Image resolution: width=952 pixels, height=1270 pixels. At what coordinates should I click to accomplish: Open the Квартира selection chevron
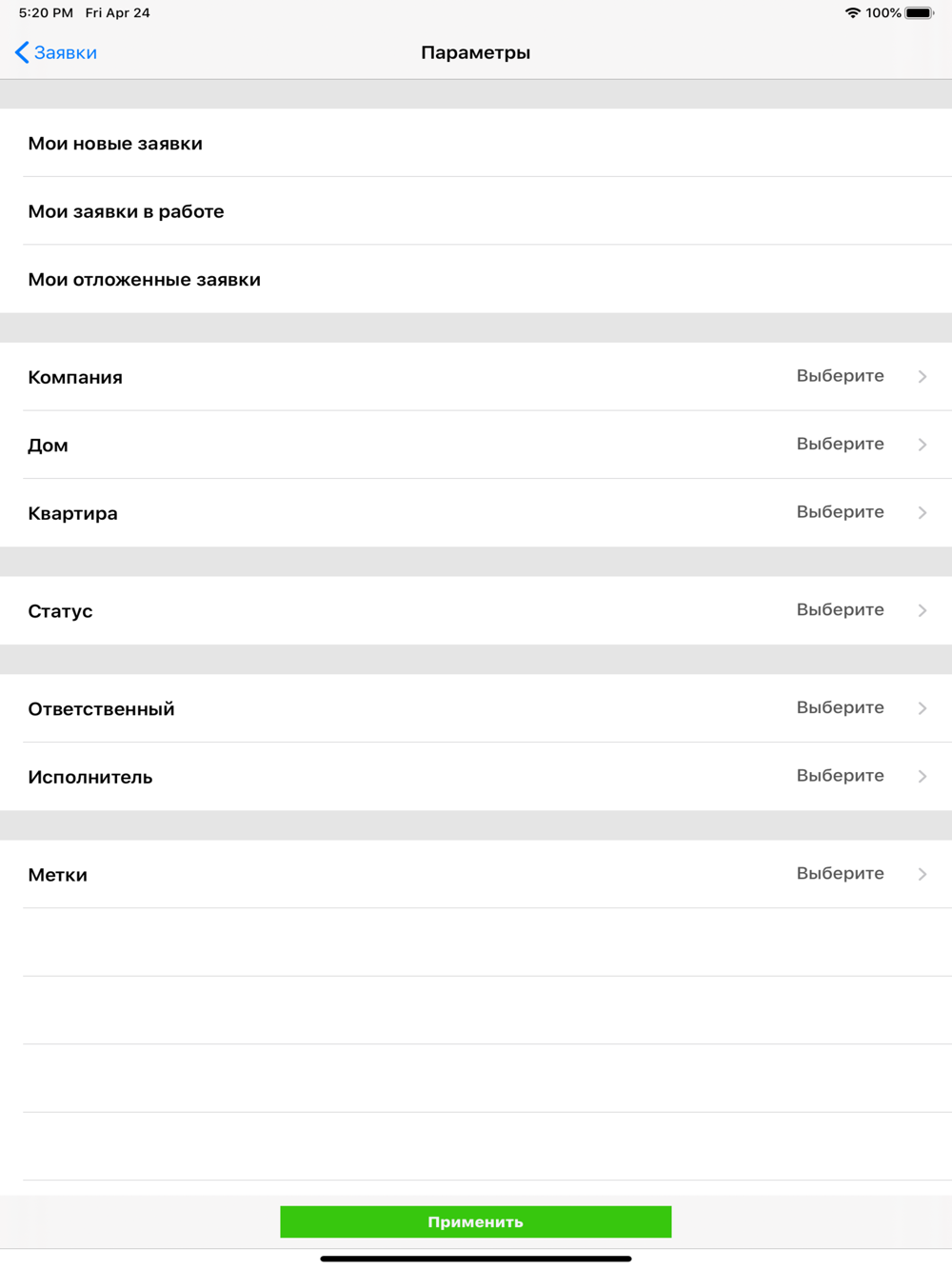point(922,513)
